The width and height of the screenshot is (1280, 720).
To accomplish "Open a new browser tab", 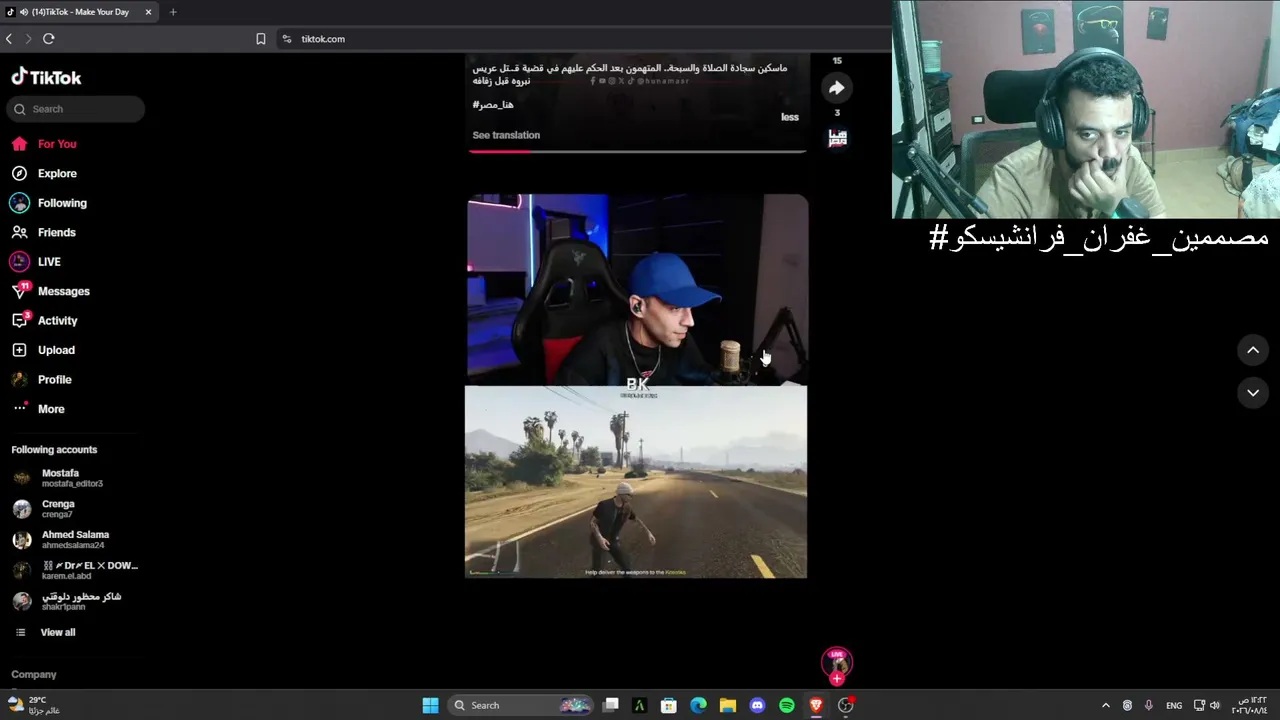I will click(173, 12).
